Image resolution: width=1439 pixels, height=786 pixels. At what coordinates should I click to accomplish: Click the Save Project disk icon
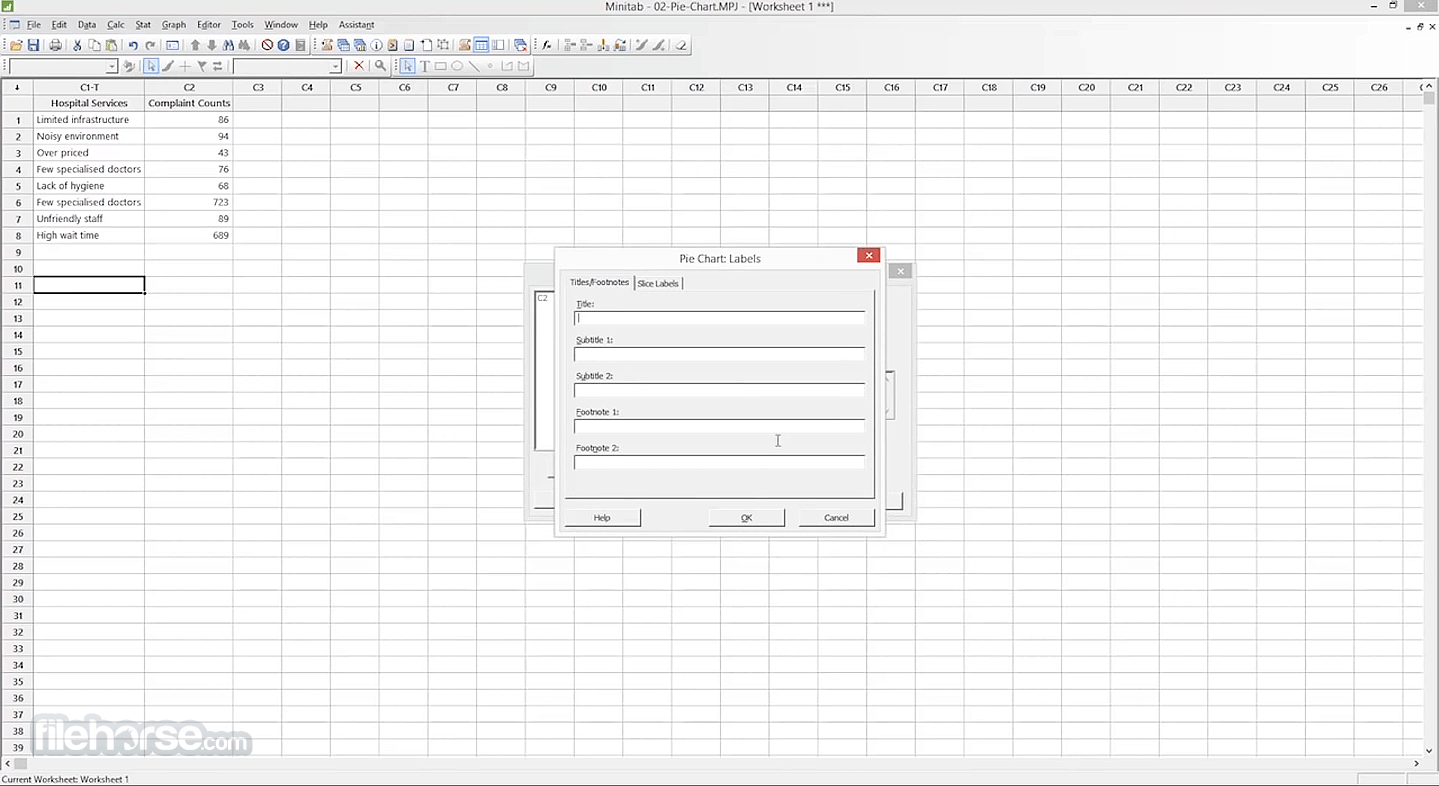(33, 45)
